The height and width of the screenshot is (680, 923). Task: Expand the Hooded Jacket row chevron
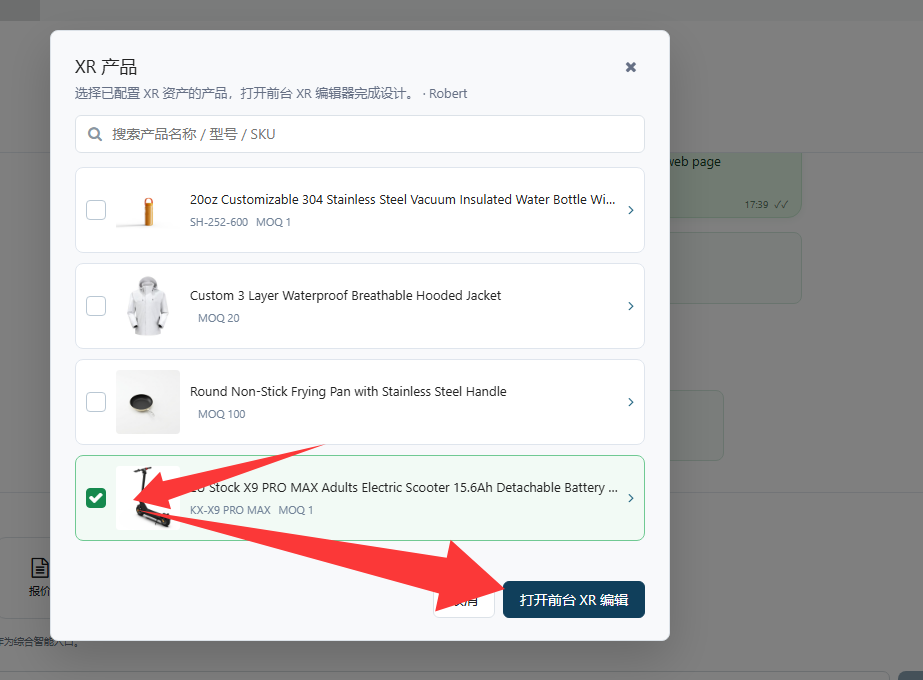pyautogui.click(x=630, y=306)
